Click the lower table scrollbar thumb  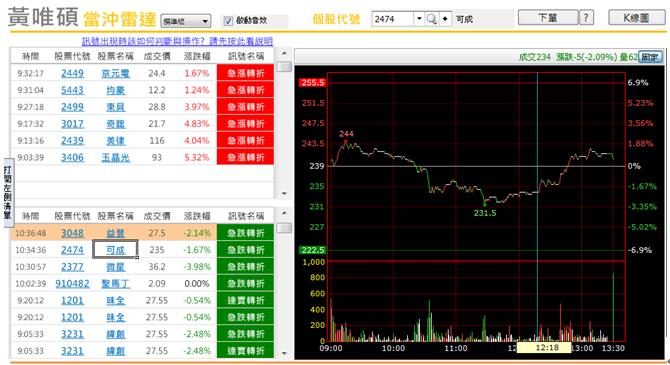coord(284,228)
